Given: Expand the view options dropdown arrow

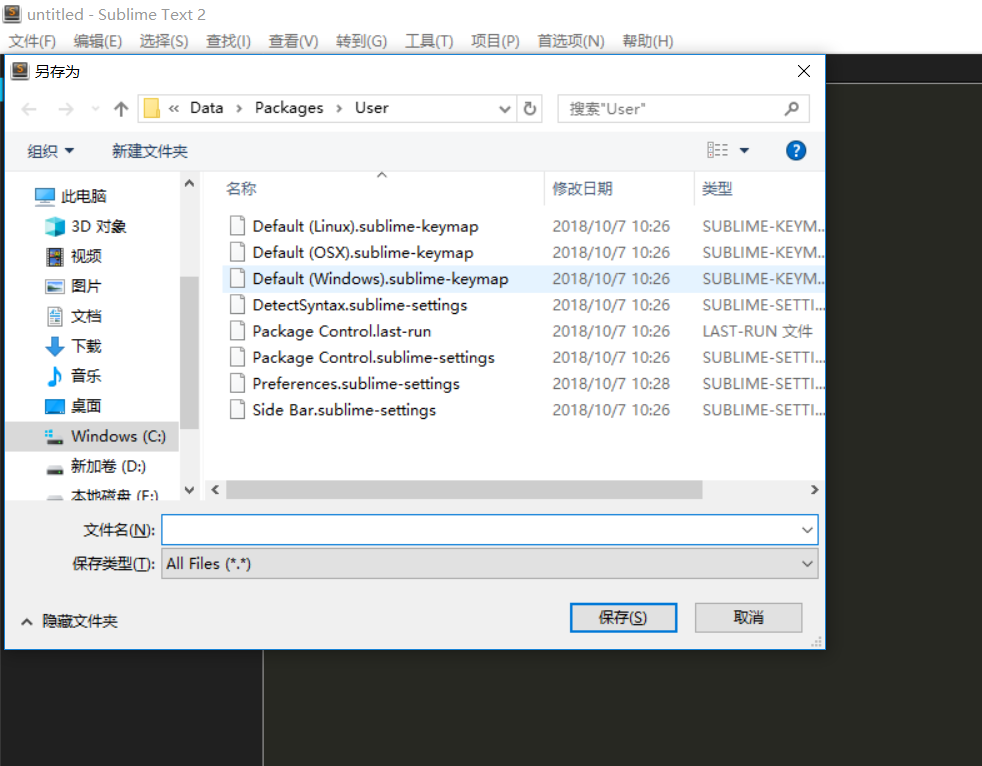Looking at the screenshot, I should click(x=745, y=150).
